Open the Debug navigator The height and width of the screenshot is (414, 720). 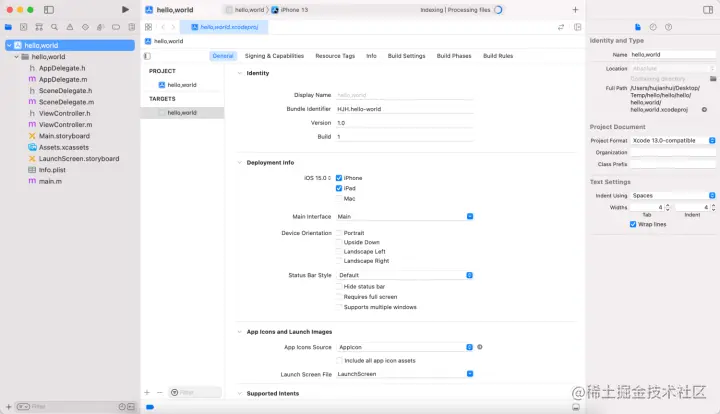click(x=101, y=27)
